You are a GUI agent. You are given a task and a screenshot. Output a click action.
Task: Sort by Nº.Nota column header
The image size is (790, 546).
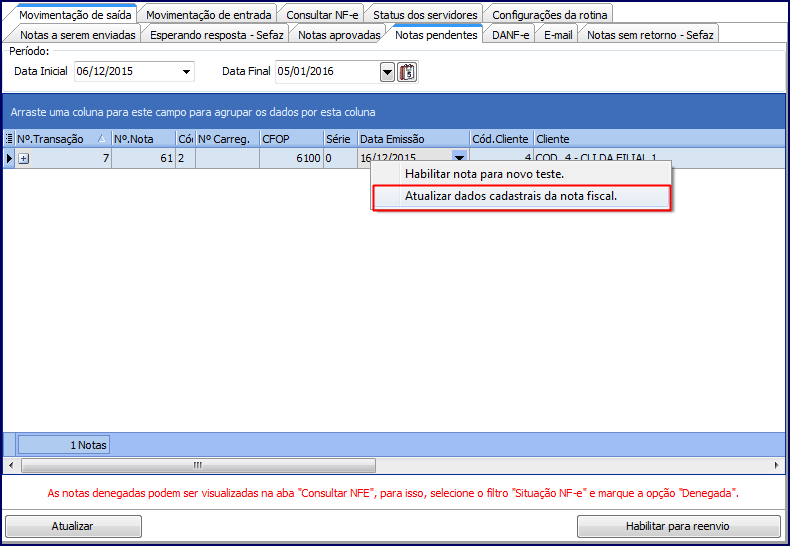[144, 139]
